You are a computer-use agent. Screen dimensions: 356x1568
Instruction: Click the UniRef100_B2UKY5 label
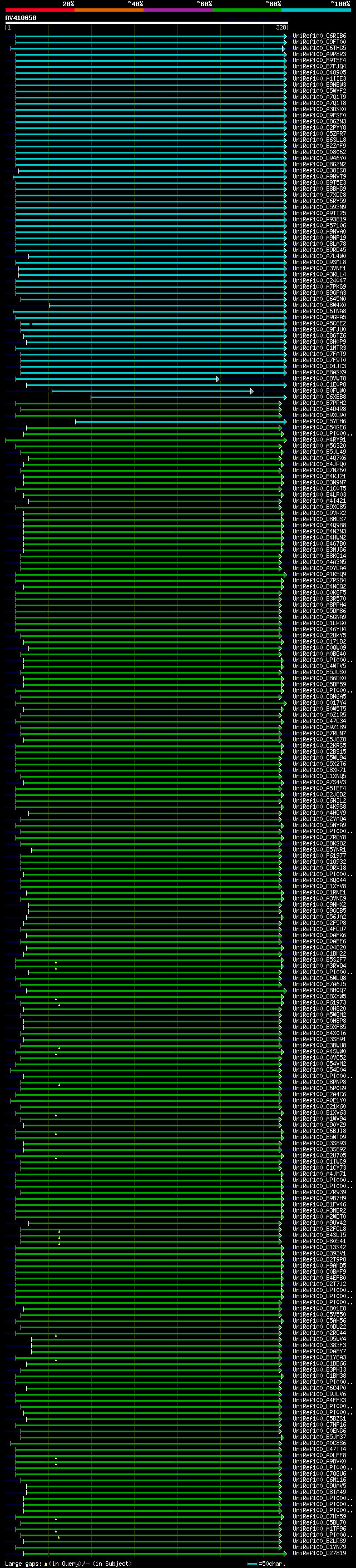click(319, 635)
